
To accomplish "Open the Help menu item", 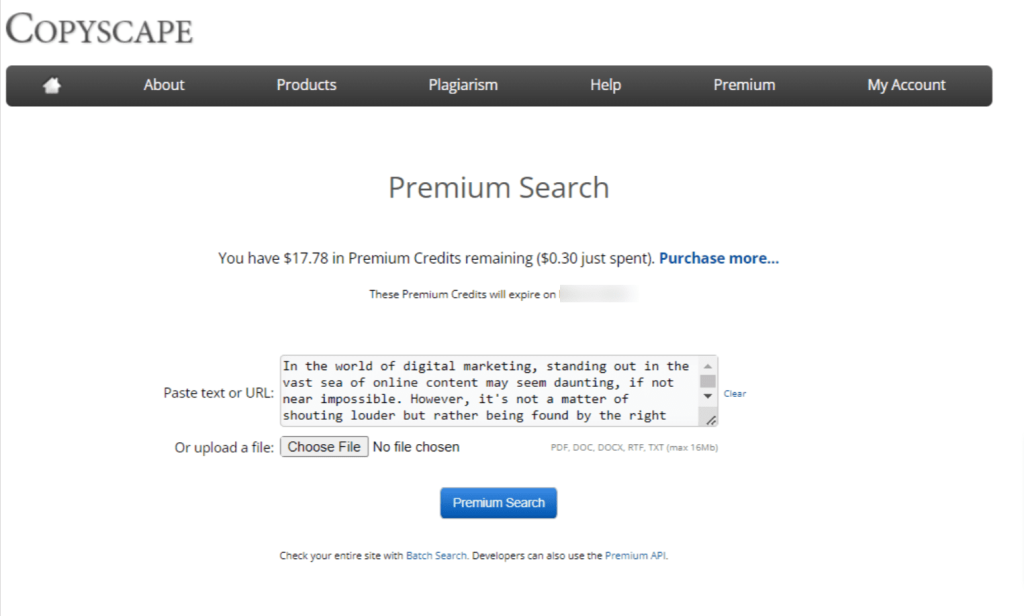I will [x=605, y=85].
